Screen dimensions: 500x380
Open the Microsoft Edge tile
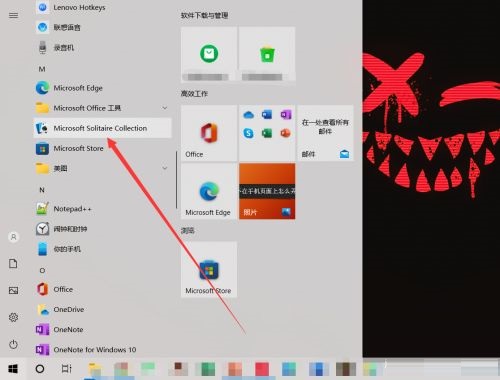(x=209, y=191)
